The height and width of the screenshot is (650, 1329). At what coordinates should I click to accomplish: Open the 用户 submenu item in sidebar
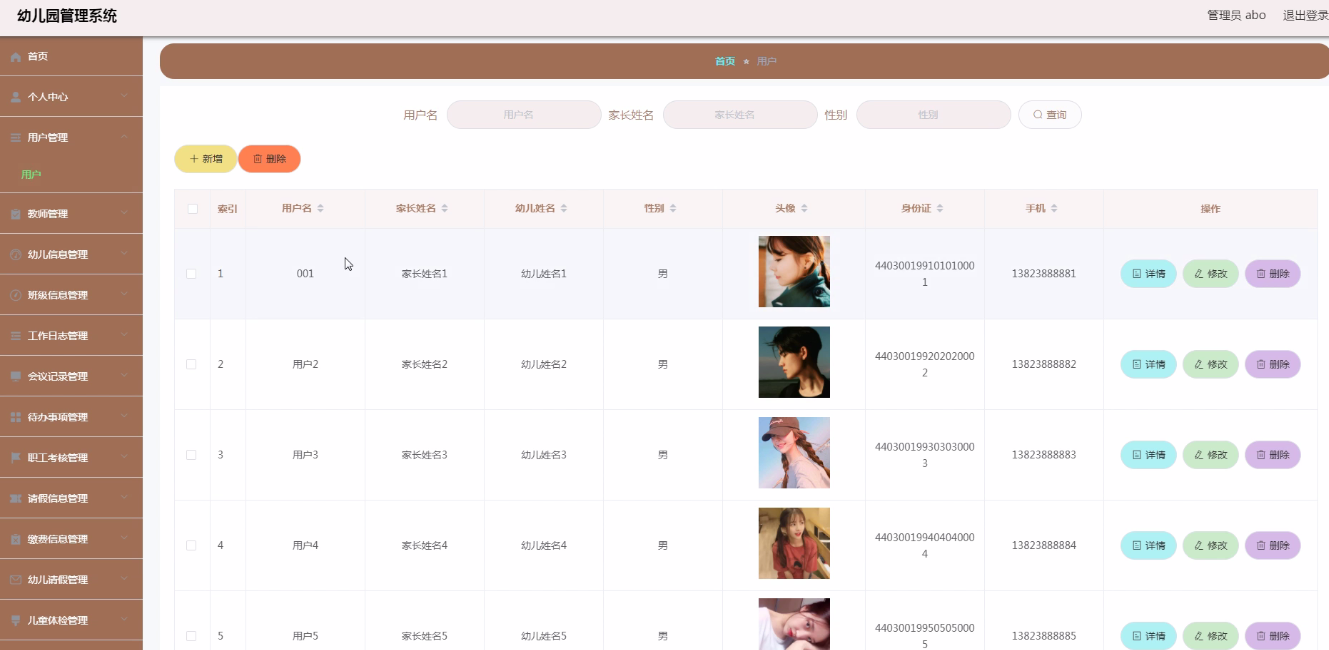click(x=31, y=175)
